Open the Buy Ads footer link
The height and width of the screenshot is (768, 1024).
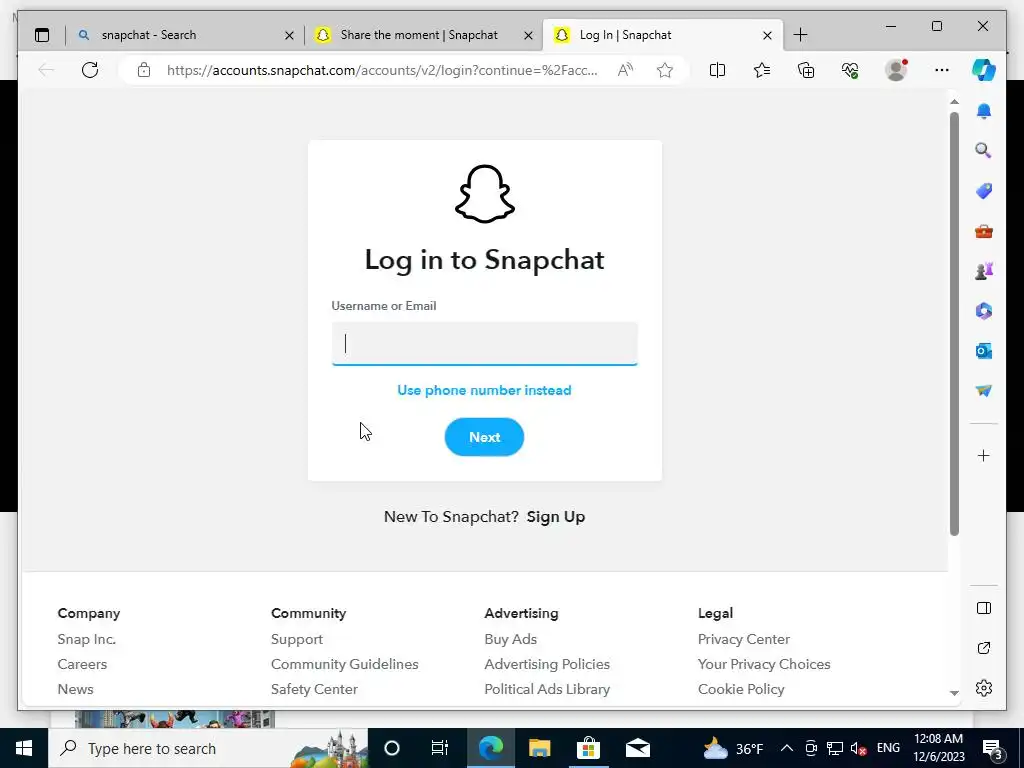tap(510, 639)
